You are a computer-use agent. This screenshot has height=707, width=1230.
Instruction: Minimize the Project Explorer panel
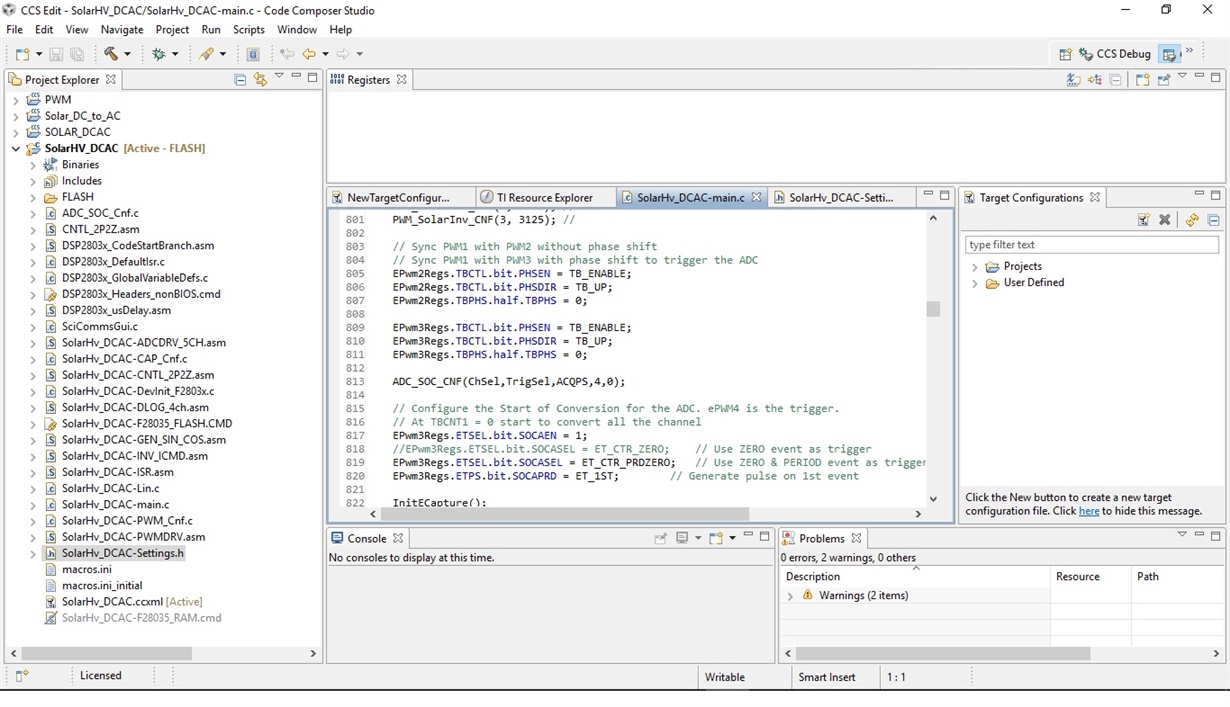(296, 77)
